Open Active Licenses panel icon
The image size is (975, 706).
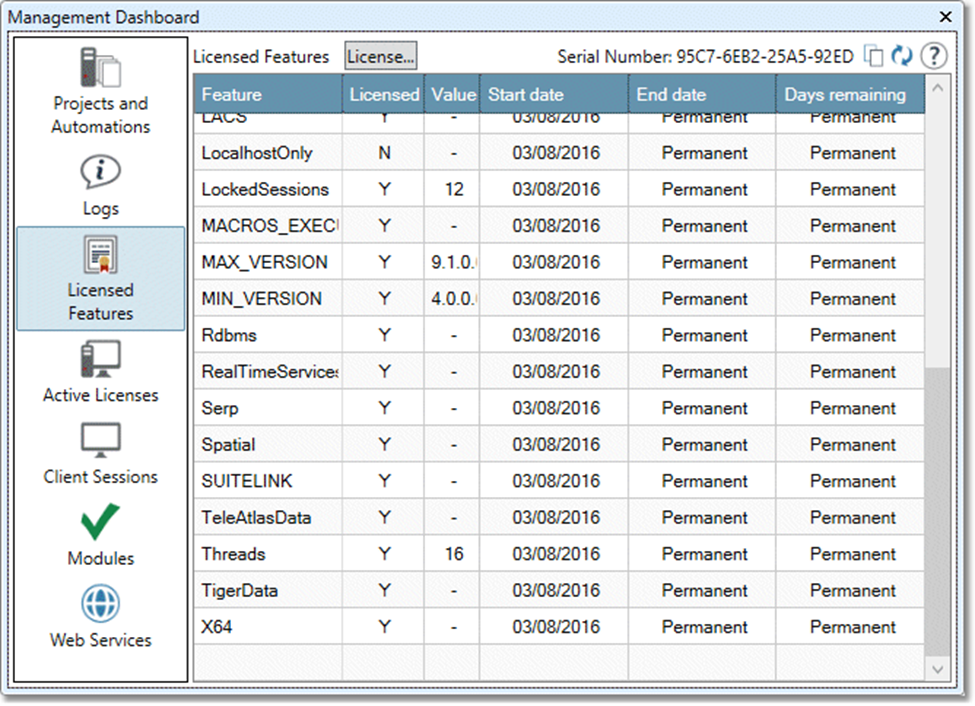click(x=100, y=360)
